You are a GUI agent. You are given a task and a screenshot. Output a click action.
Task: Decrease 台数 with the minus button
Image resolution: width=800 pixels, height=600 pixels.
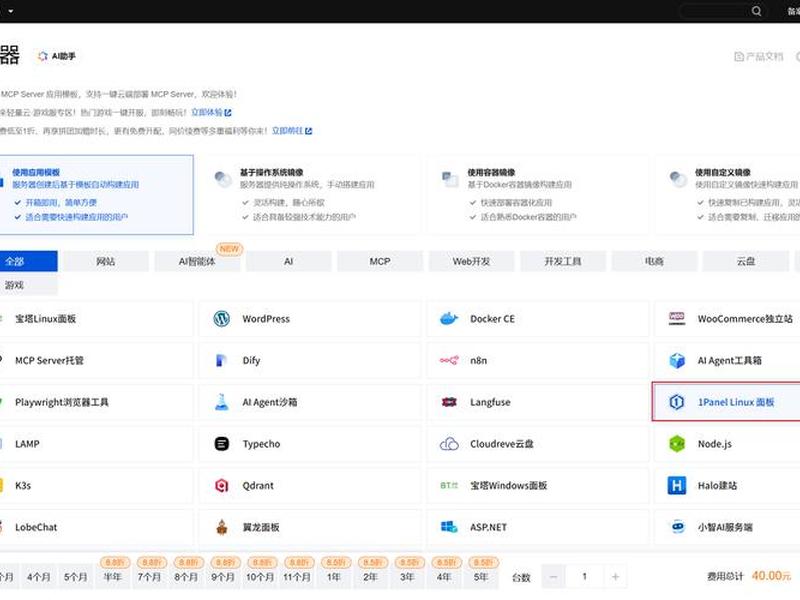click(553, 577)
